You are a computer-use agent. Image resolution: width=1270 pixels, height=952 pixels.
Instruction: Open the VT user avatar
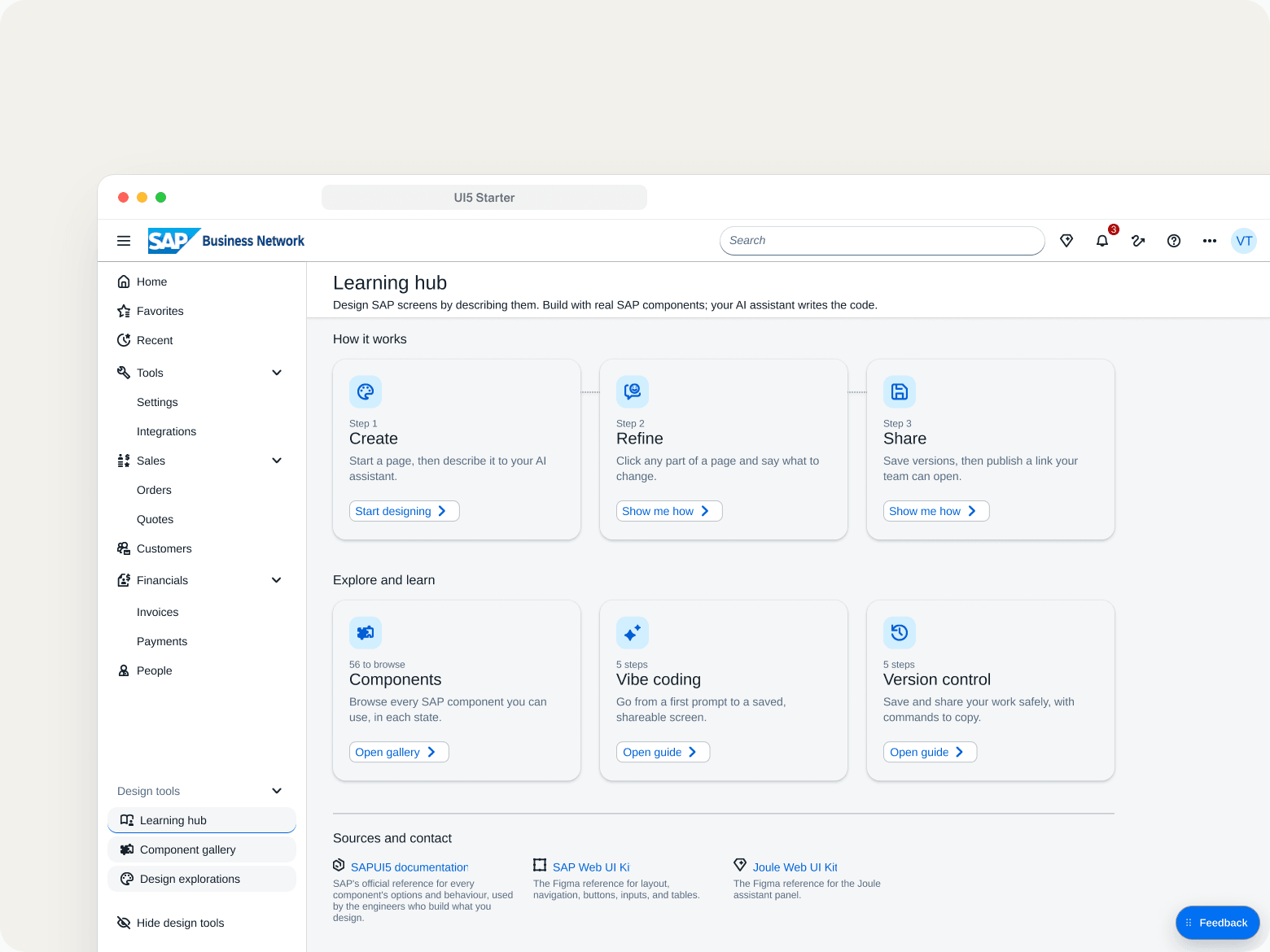(x=1244, y=241)
